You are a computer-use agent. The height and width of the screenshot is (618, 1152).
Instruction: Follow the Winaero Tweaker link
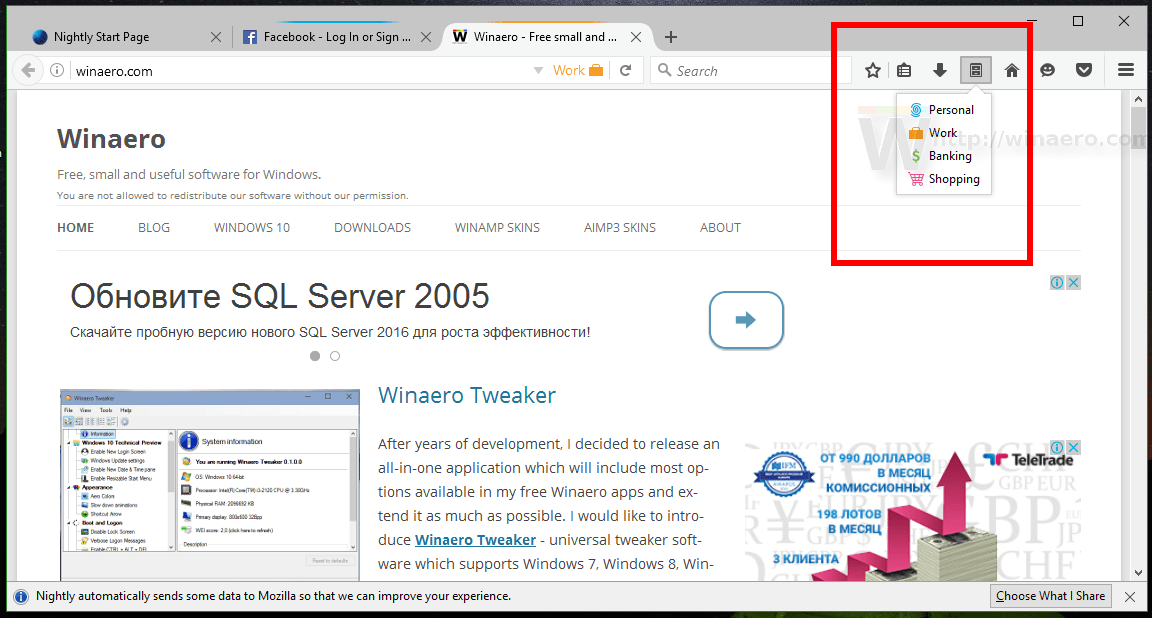[475, 539]
